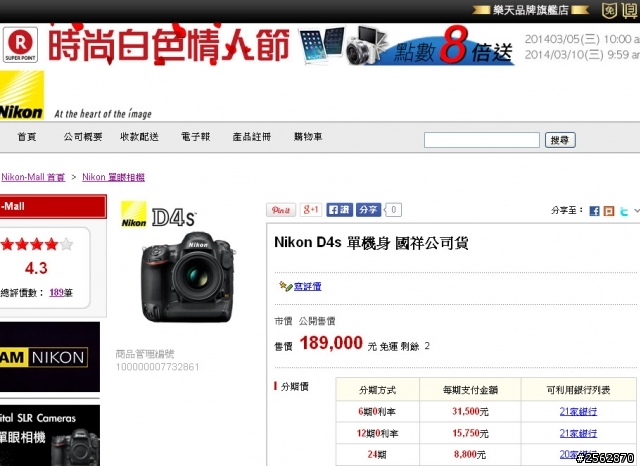Click the red -Mall sidebar header
This screenshot has width=640, height=466.
[x=53, y=206]
